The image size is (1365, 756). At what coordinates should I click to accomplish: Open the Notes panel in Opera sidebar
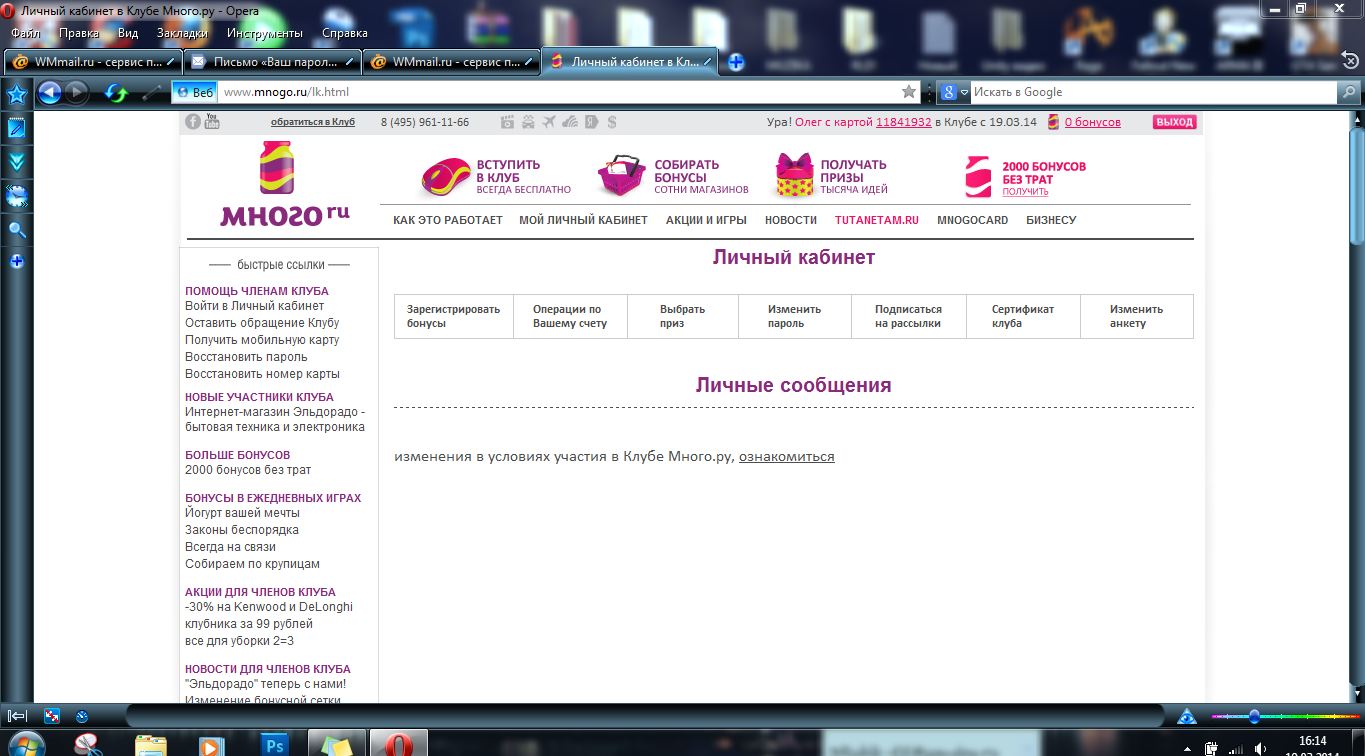coord(17,128)
